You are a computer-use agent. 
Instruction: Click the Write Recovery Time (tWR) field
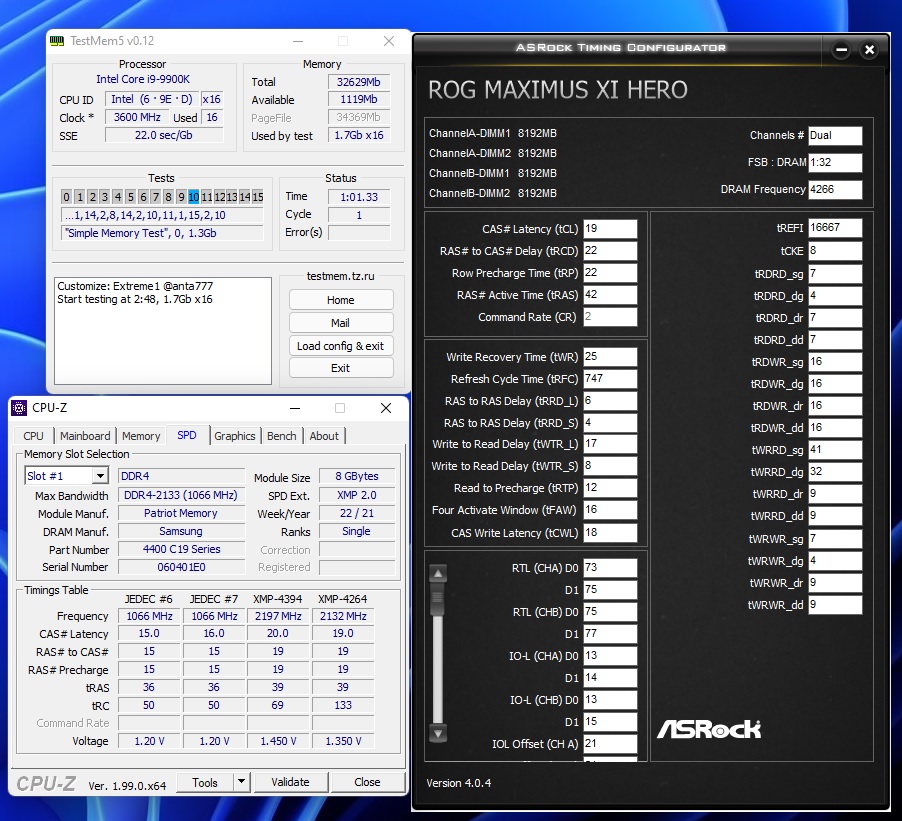(610, 357)
